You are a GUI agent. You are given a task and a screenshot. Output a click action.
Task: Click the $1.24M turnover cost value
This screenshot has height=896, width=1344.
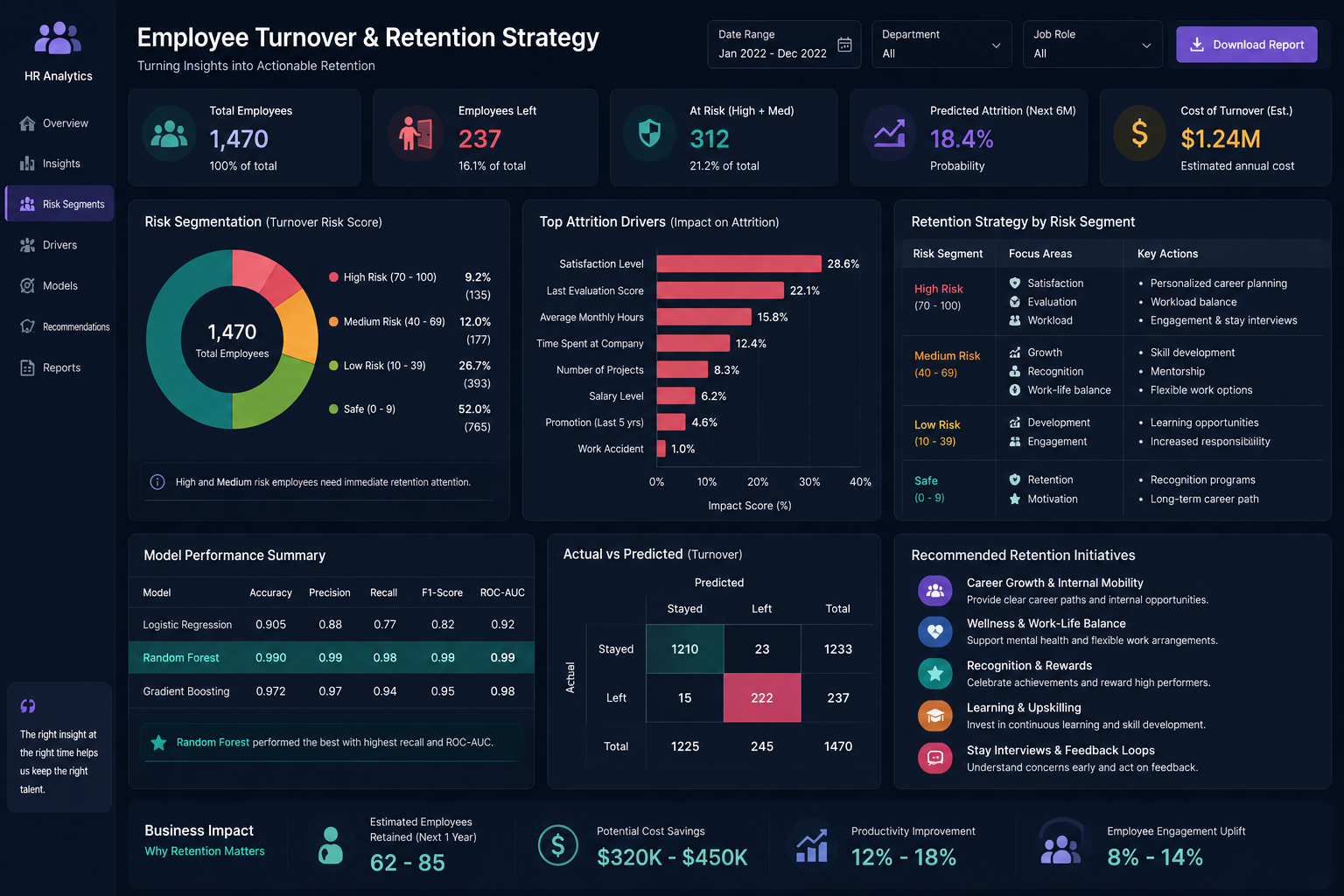click(x=1221, y=139)
